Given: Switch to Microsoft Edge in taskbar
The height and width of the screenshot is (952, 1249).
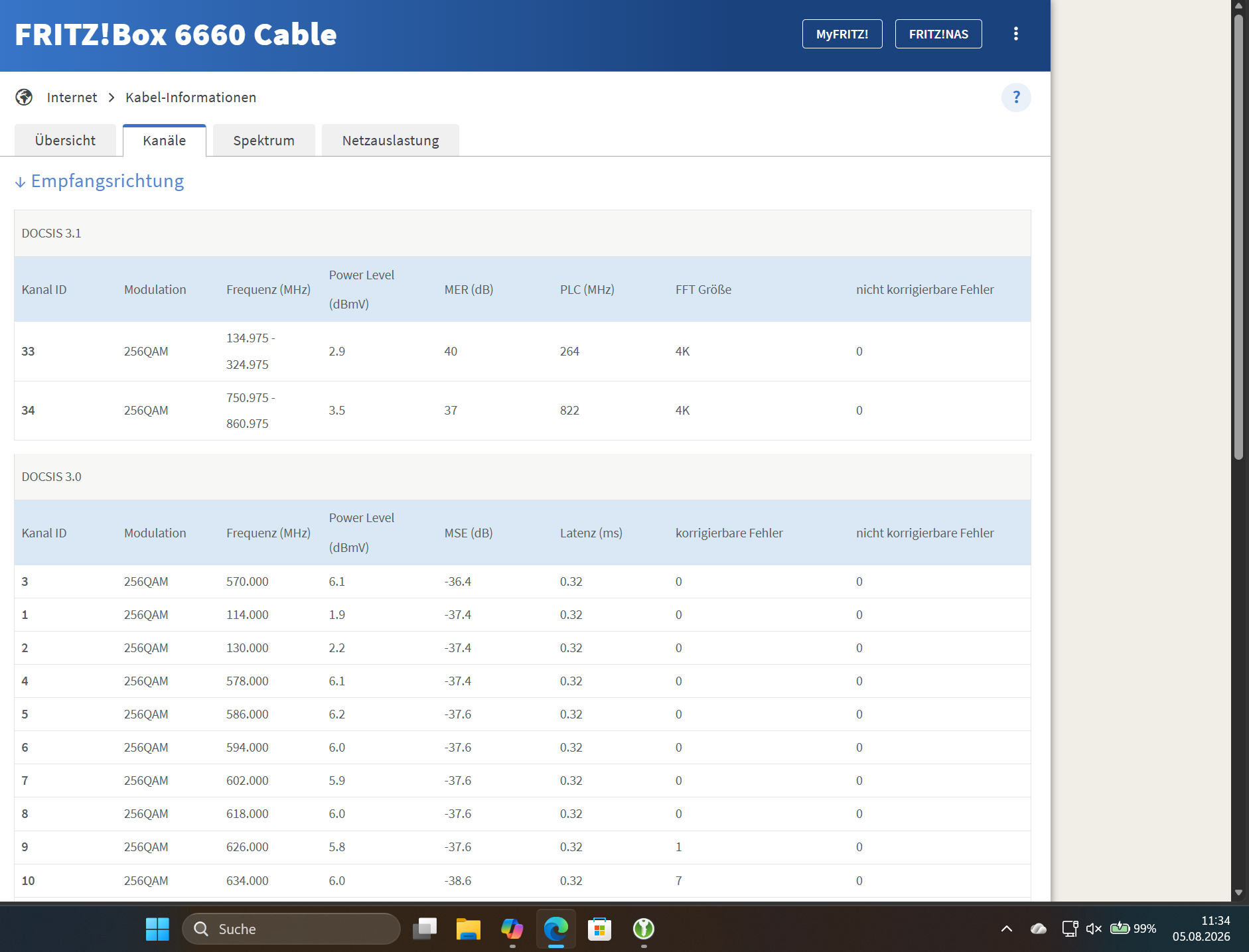Looking at the screenshot, I should tap(556, 929).
